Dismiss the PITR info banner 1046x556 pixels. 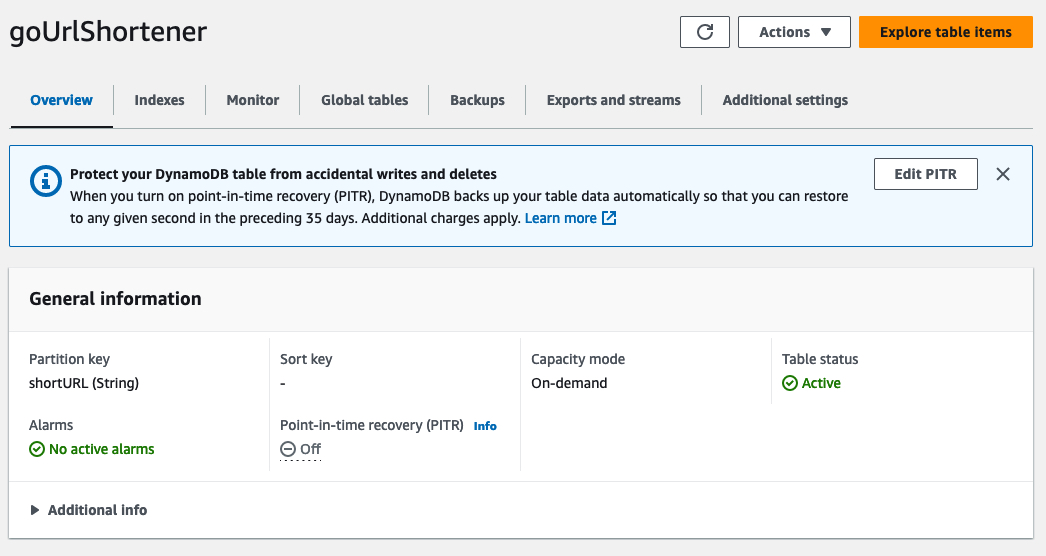click(1003, 174)
